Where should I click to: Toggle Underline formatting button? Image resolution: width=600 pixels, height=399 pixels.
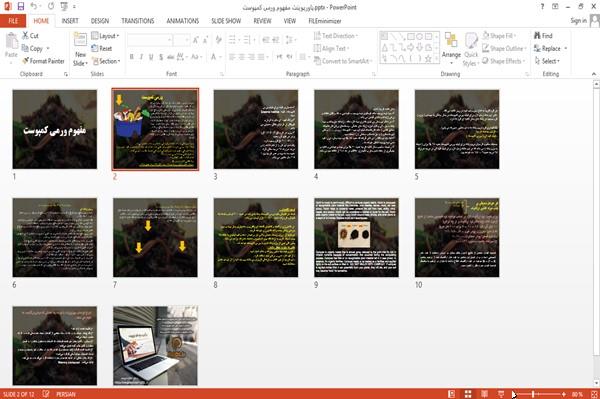pos(151,57)
